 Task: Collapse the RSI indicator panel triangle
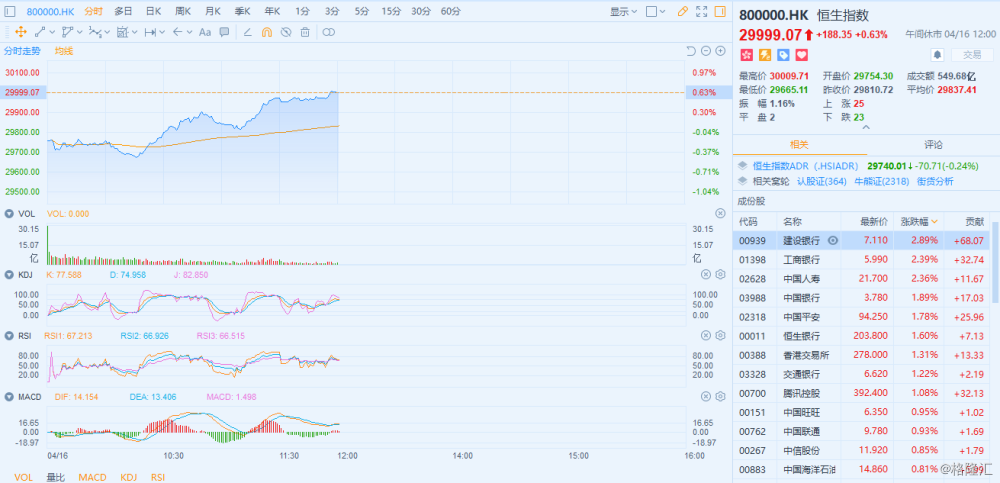coord(9,336)
